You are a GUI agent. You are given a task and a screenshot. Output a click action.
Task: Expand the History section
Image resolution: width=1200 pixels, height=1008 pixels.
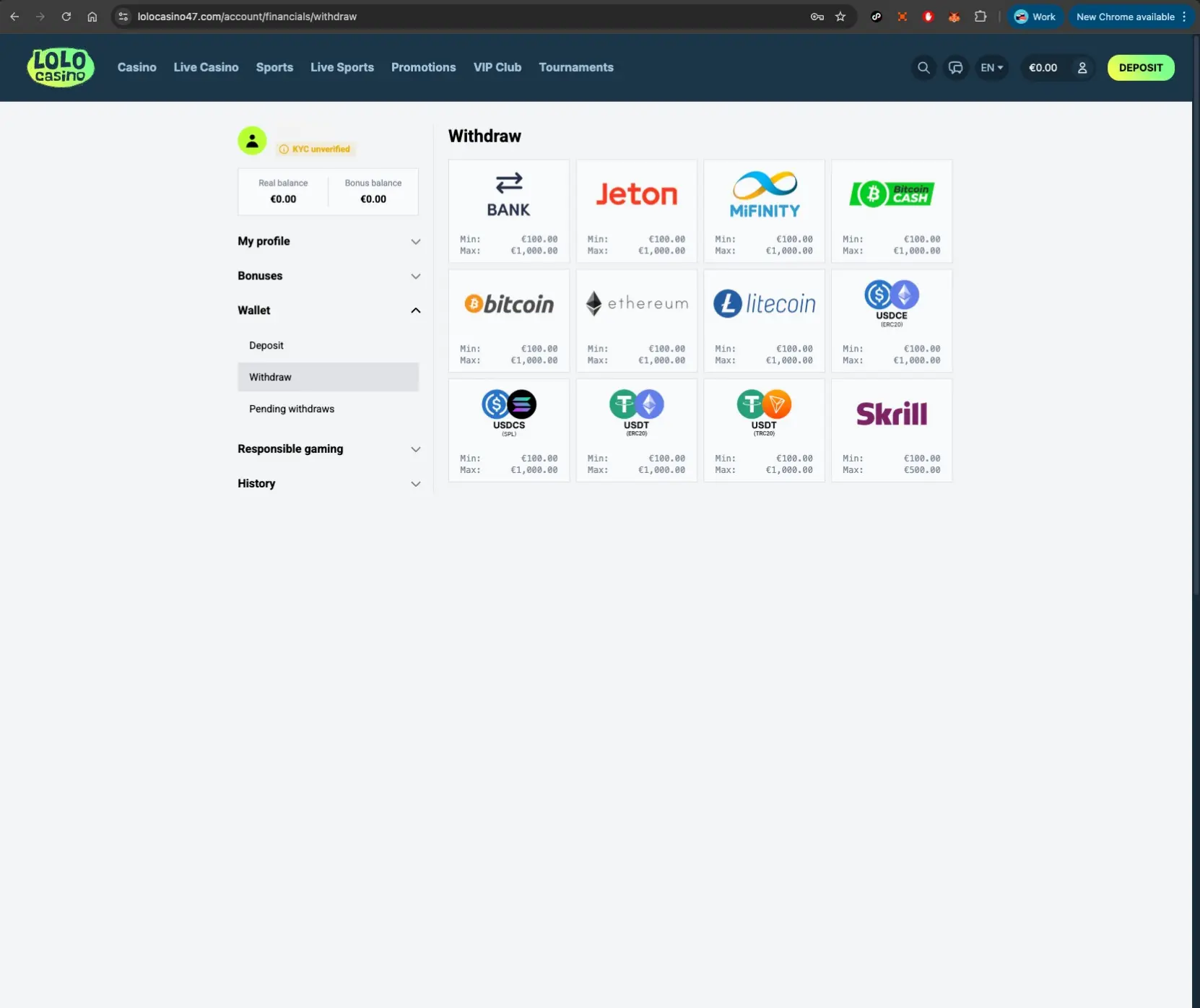click(329, 484)
